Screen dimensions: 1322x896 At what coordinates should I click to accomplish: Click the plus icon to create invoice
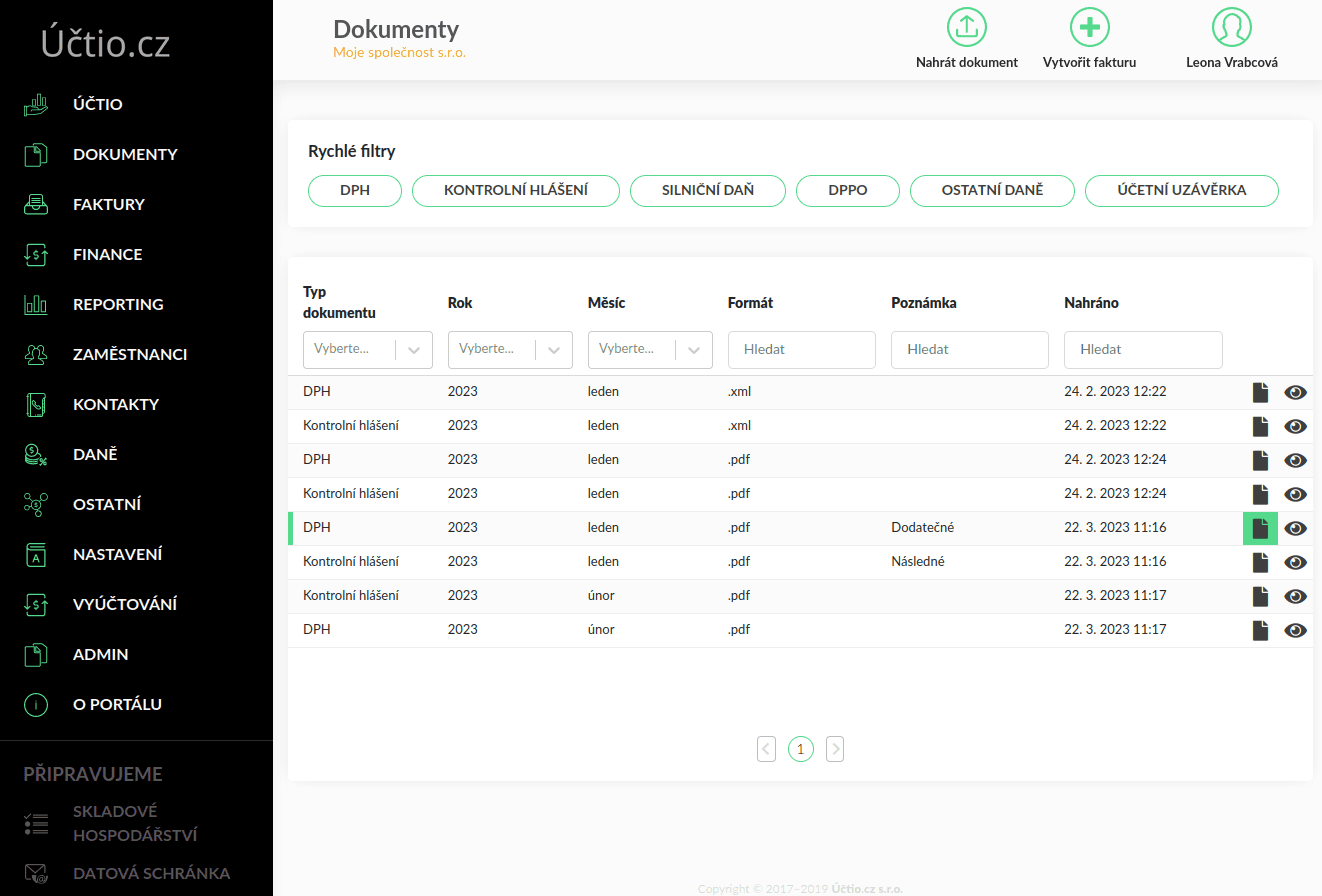pos(1089,27)
